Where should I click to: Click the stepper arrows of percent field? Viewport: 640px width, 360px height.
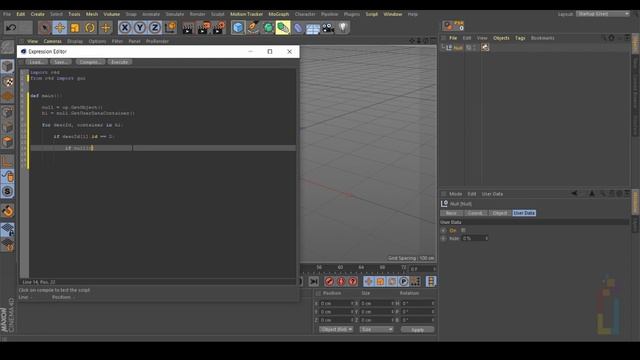[486, 238]
